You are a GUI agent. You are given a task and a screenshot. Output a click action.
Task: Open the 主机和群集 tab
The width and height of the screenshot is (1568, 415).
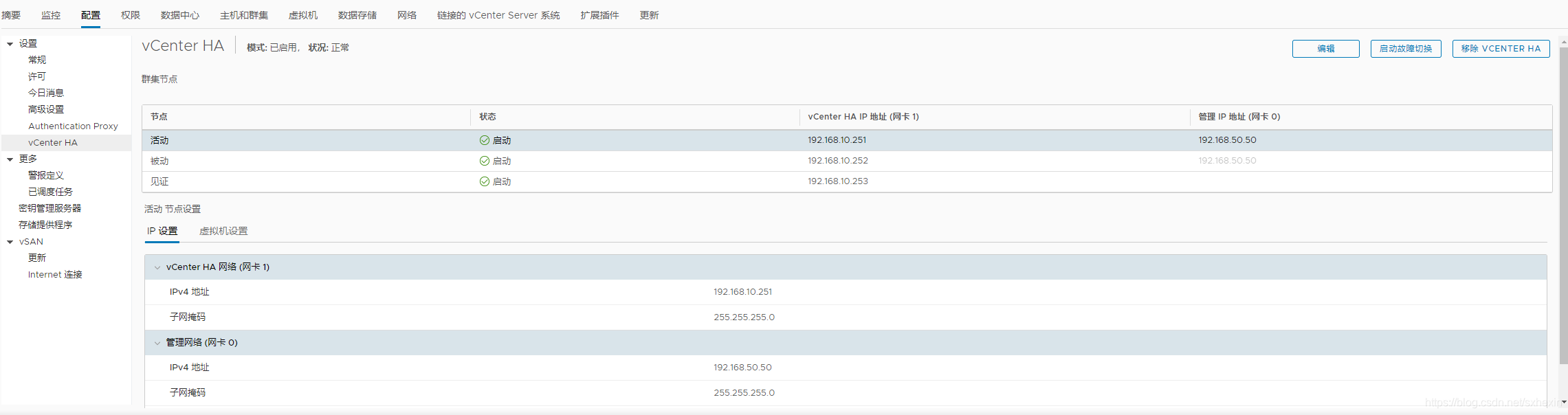244,15
